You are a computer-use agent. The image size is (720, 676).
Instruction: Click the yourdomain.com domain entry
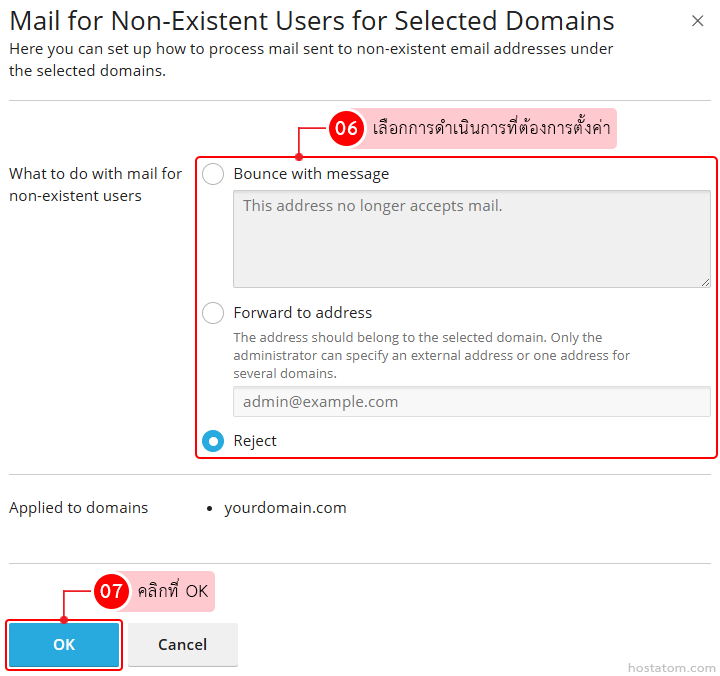285,508
